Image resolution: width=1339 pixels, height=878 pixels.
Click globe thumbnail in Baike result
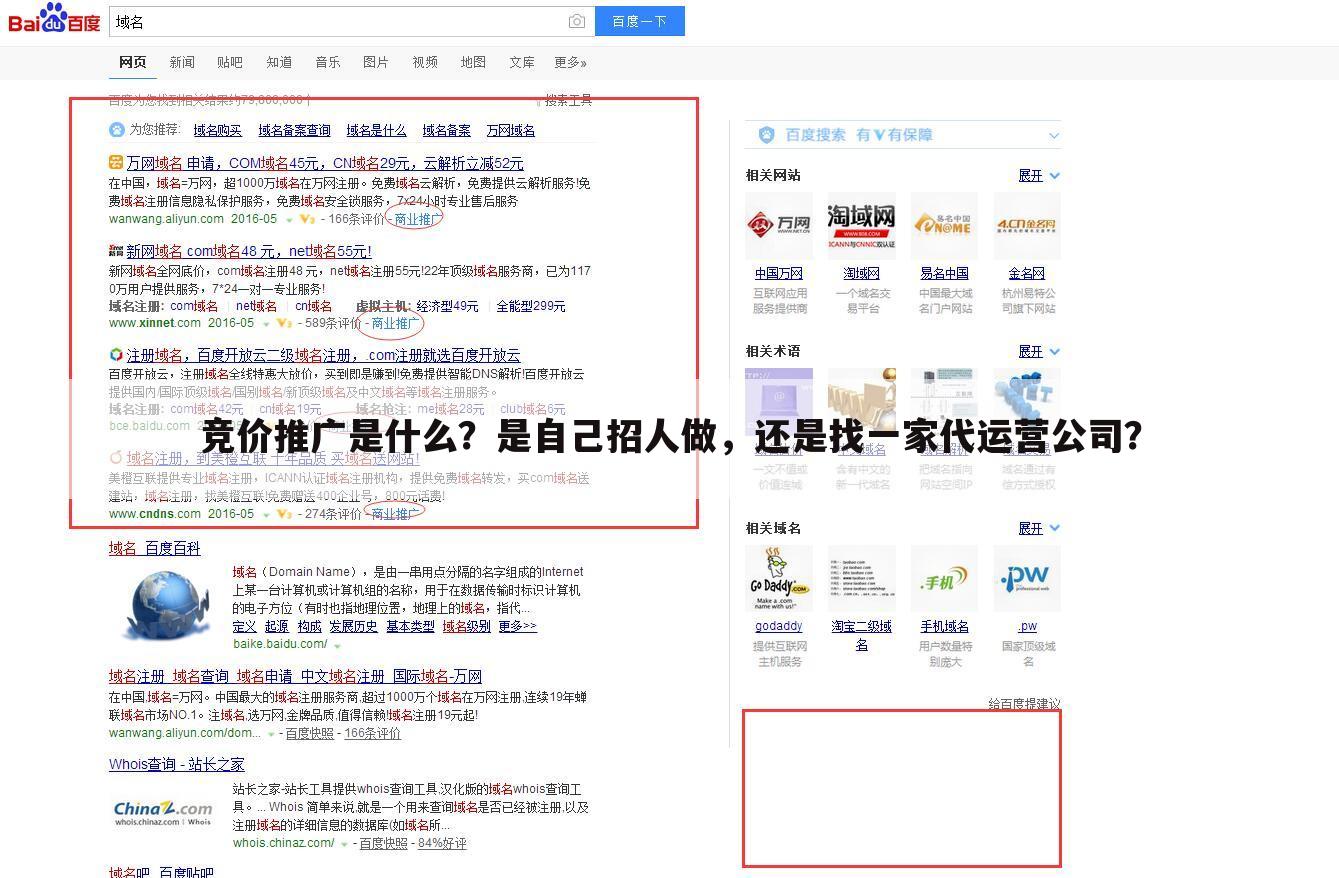(x=166, y=604)
